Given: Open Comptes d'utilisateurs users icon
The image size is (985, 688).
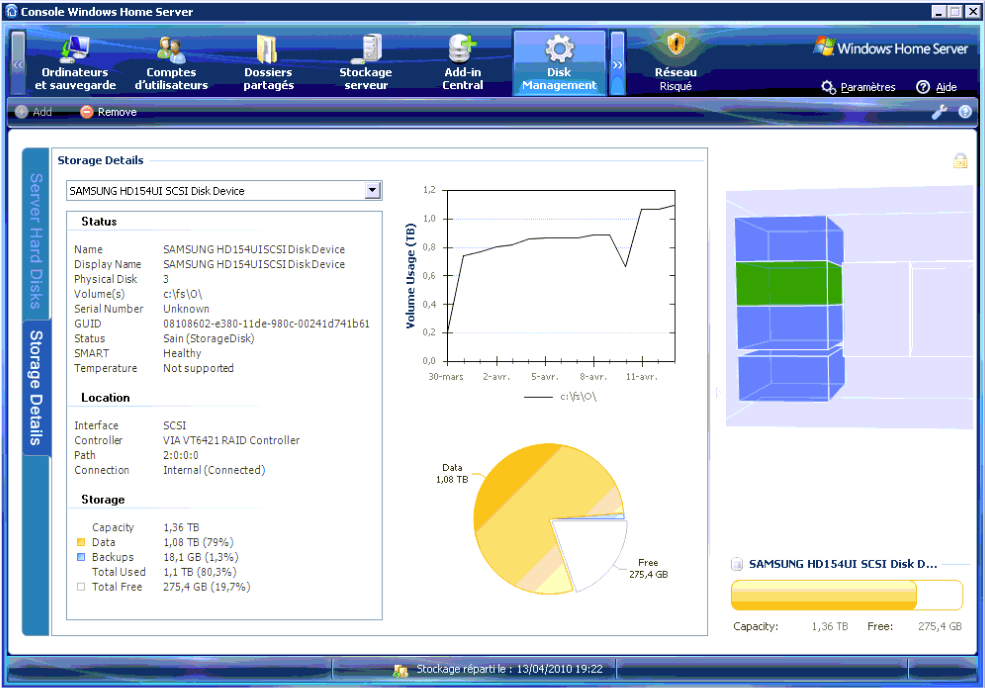Looking at the screenshot, I should [x=171, y=50].
